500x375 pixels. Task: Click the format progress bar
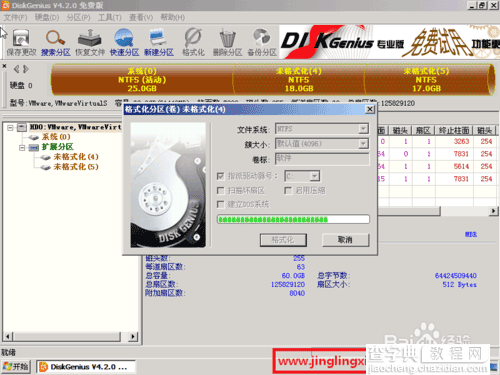293,219
